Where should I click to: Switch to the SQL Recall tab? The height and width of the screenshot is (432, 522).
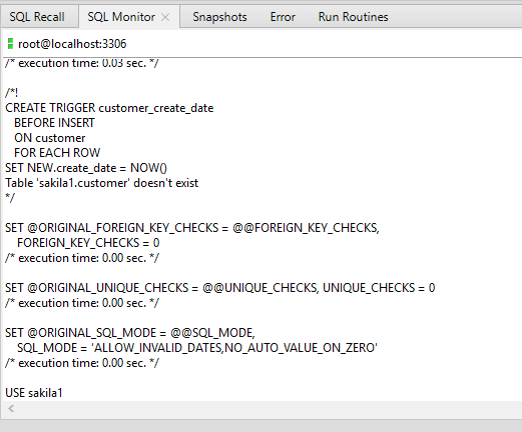tap(37, 17)
